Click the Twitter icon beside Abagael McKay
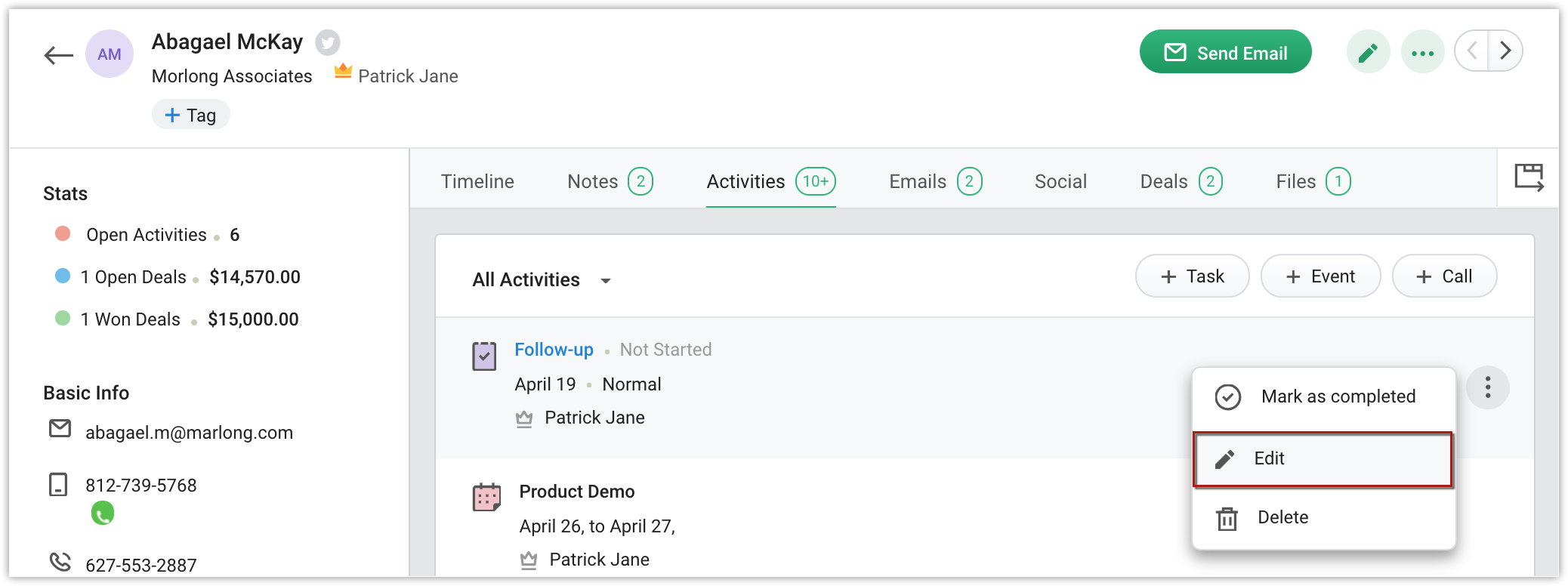 click(327, 42)
